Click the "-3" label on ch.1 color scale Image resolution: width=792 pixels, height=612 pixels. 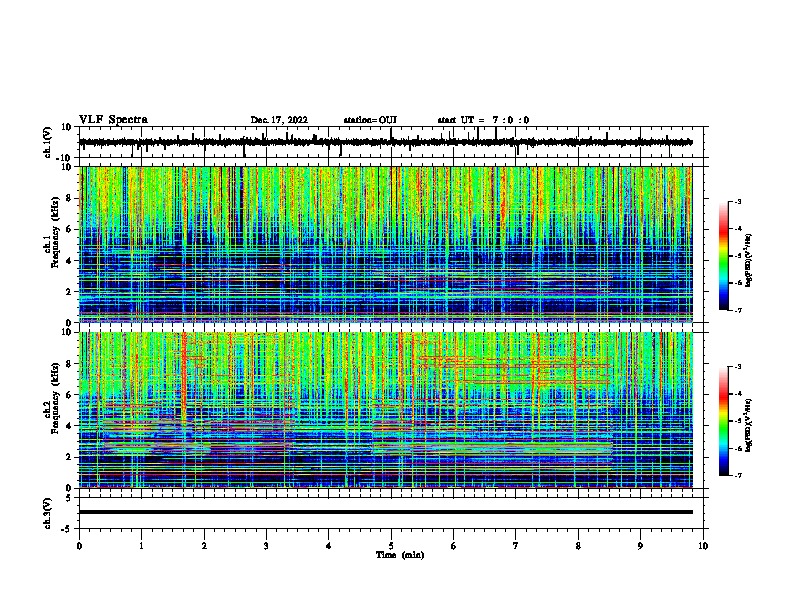click(737, 201)
